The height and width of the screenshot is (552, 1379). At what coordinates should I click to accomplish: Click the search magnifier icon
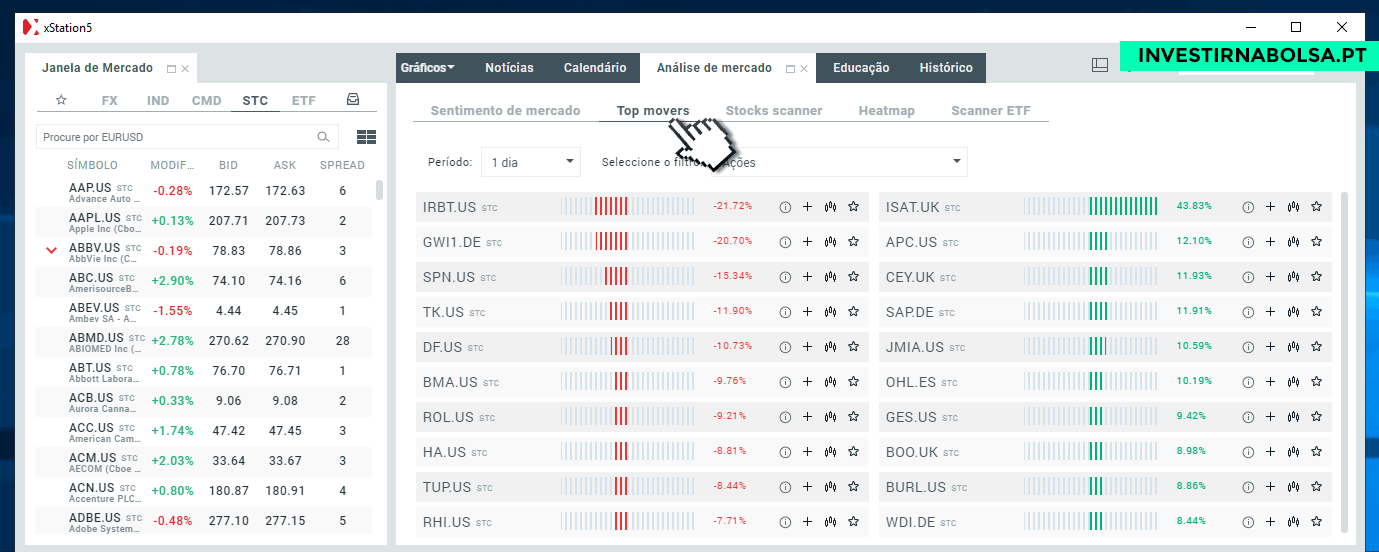[x=323, y=137]
